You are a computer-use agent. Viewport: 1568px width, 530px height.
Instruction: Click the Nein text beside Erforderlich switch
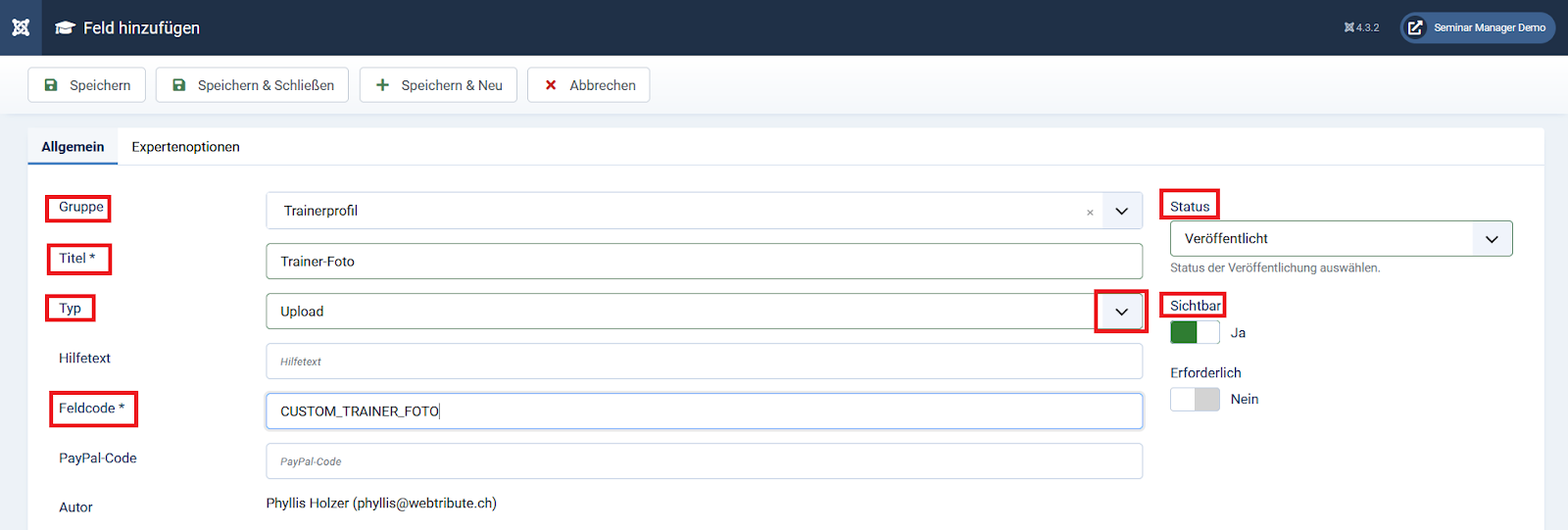pyautogui.click(x=1245, y=400)
